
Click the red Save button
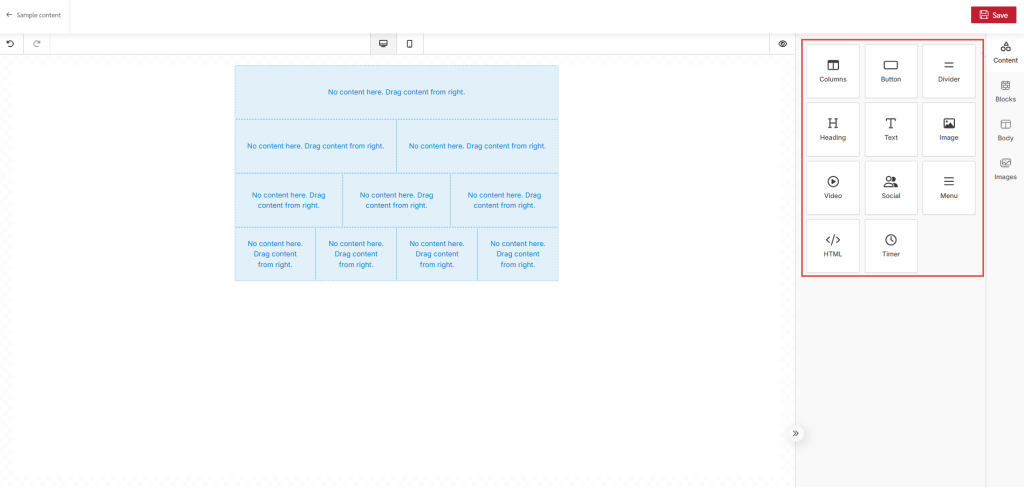coord(993,15)
